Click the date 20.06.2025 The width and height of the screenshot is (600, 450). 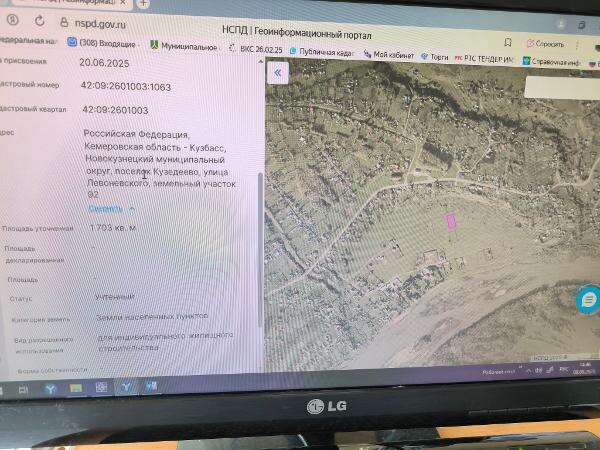click(104, 63)
